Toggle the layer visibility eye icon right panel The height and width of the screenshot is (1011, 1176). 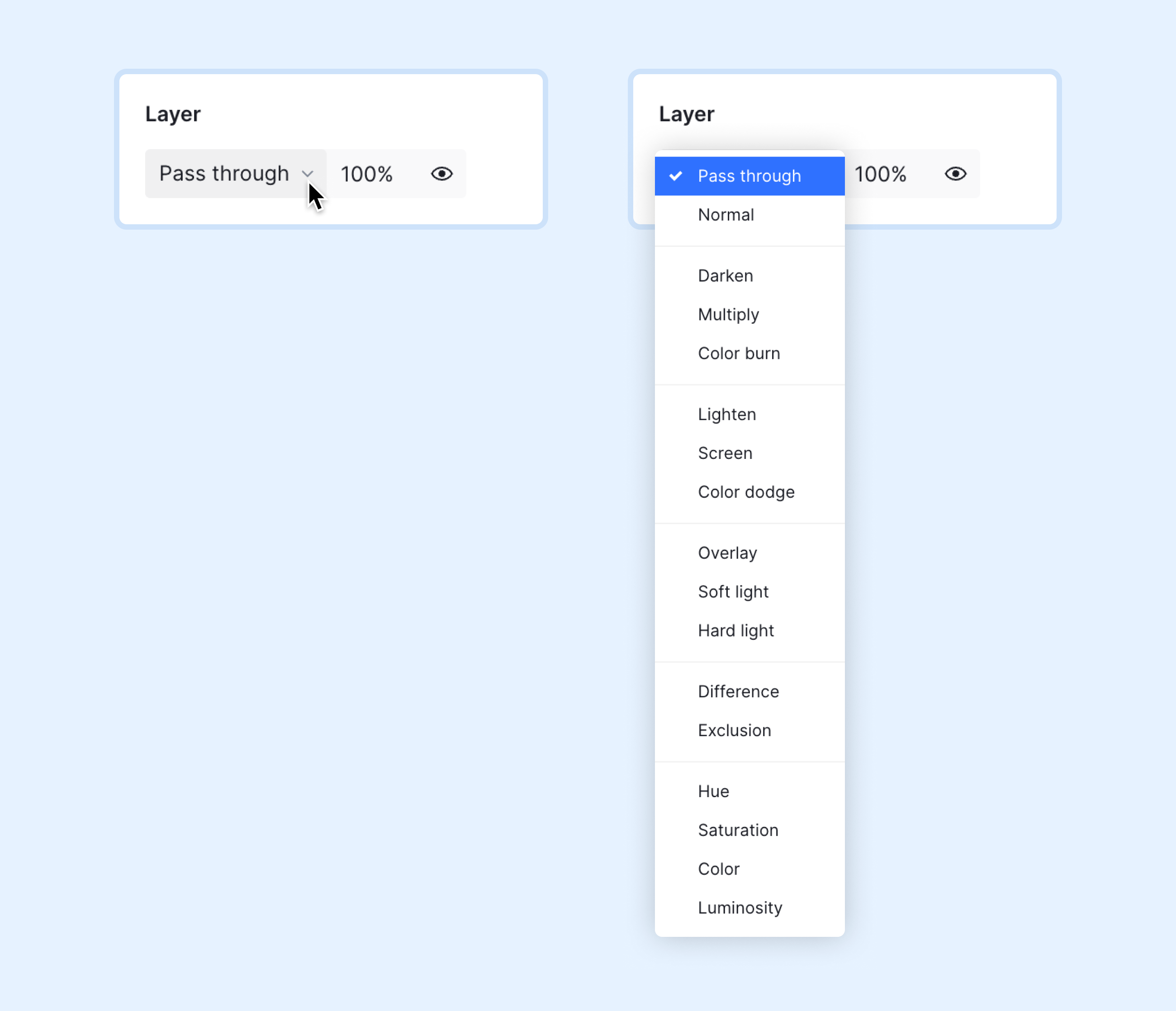[x=955, y=173]
